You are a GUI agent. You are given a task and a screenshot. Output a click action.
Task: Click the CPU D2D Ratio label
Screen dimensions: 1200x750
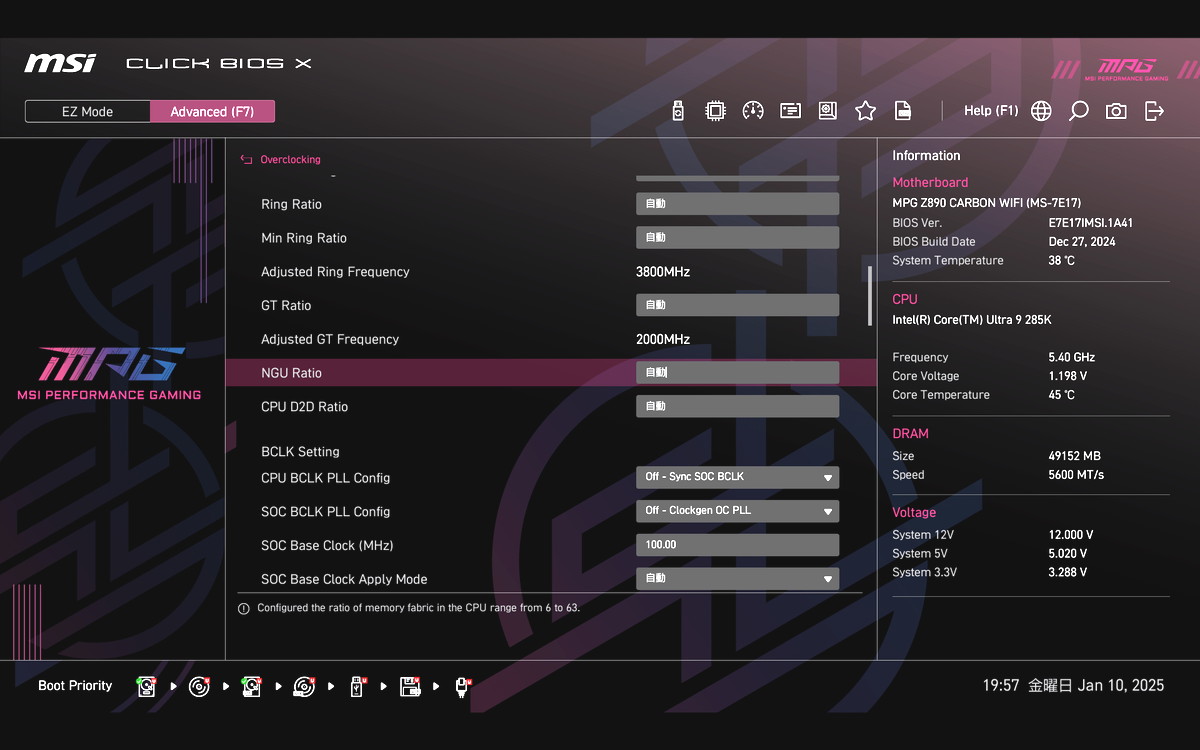pos(304,407)
